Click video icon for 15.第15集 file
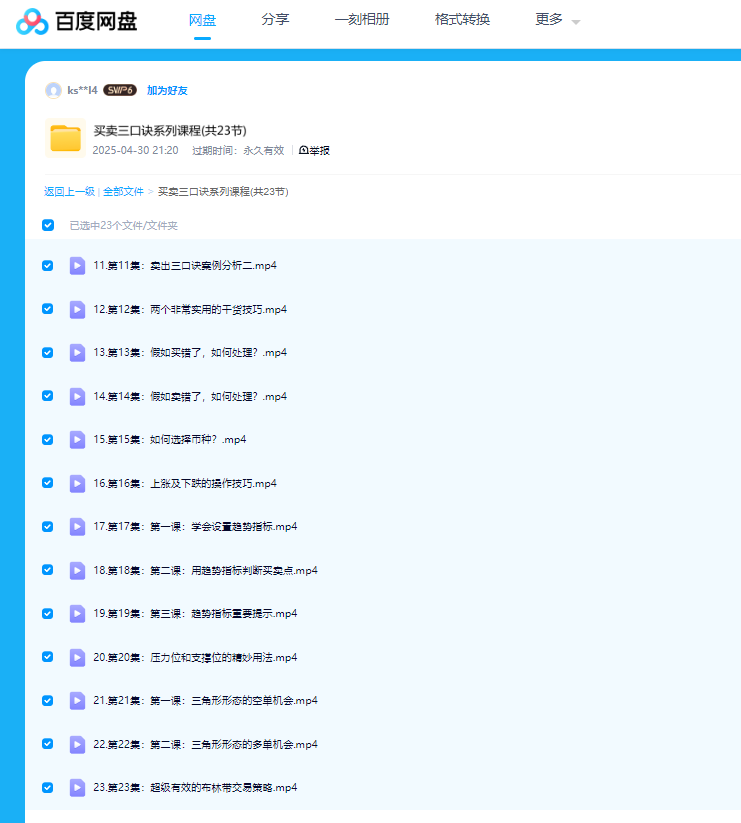 click(77, 439)
